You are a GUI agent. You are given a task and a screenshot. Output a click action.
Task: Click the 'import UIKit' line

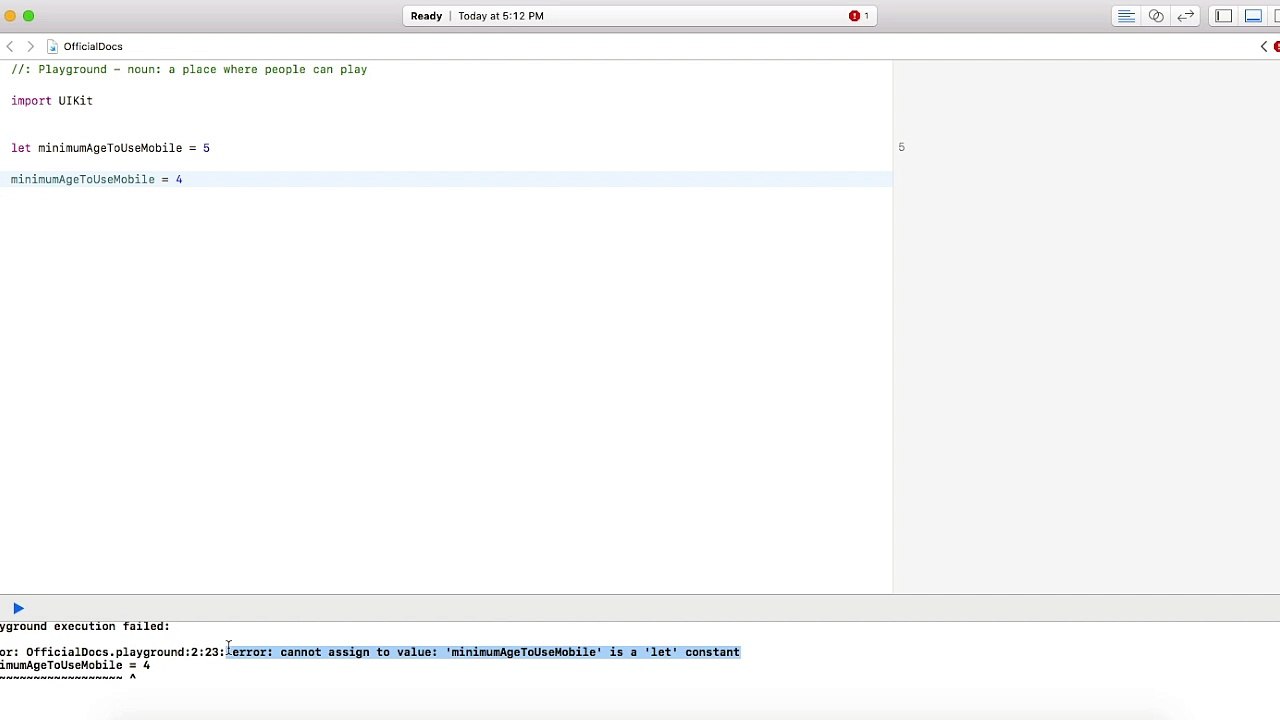[52, 101]
